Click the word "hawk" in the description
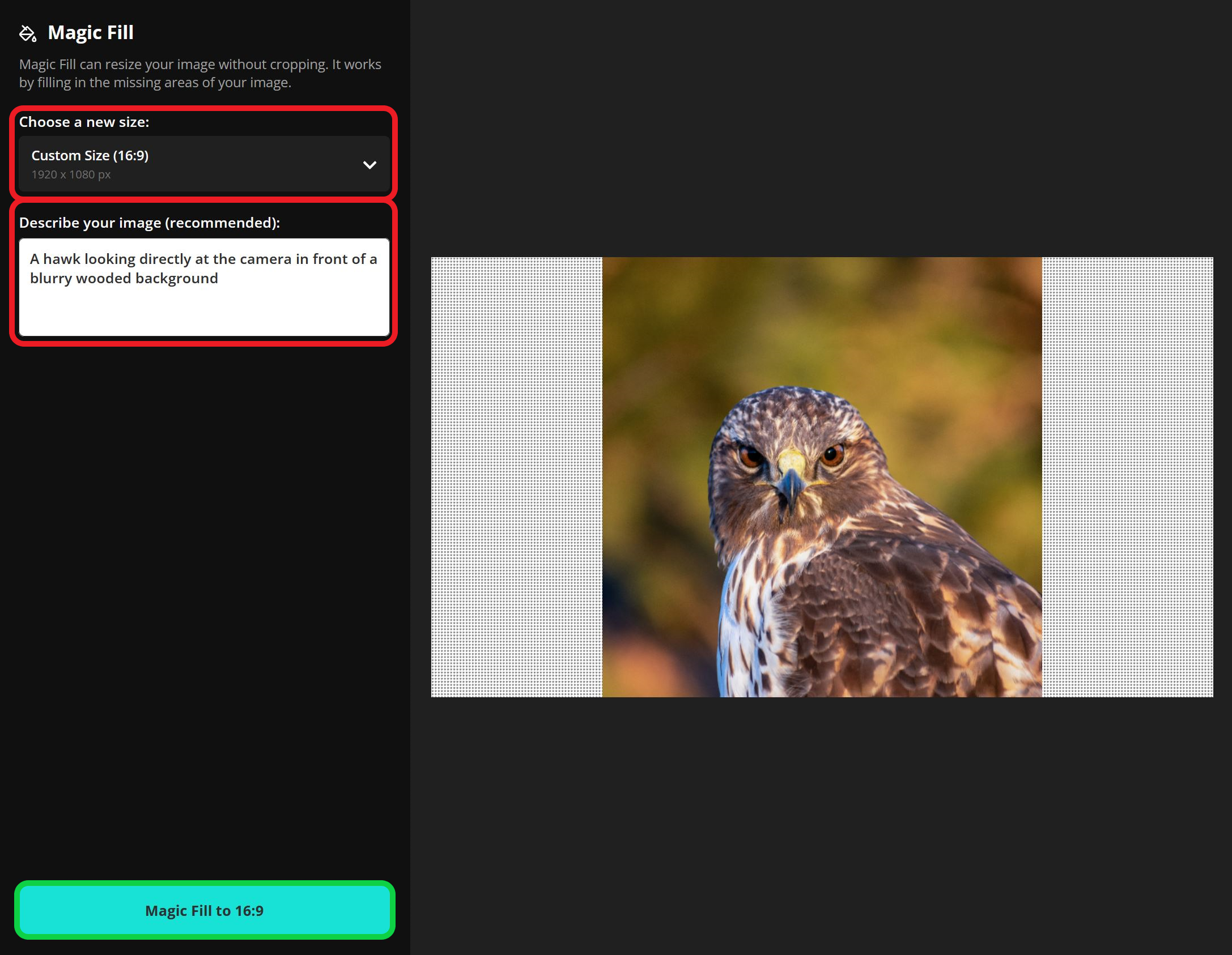This screenshot has height=955, width=1232. point(62,259)
